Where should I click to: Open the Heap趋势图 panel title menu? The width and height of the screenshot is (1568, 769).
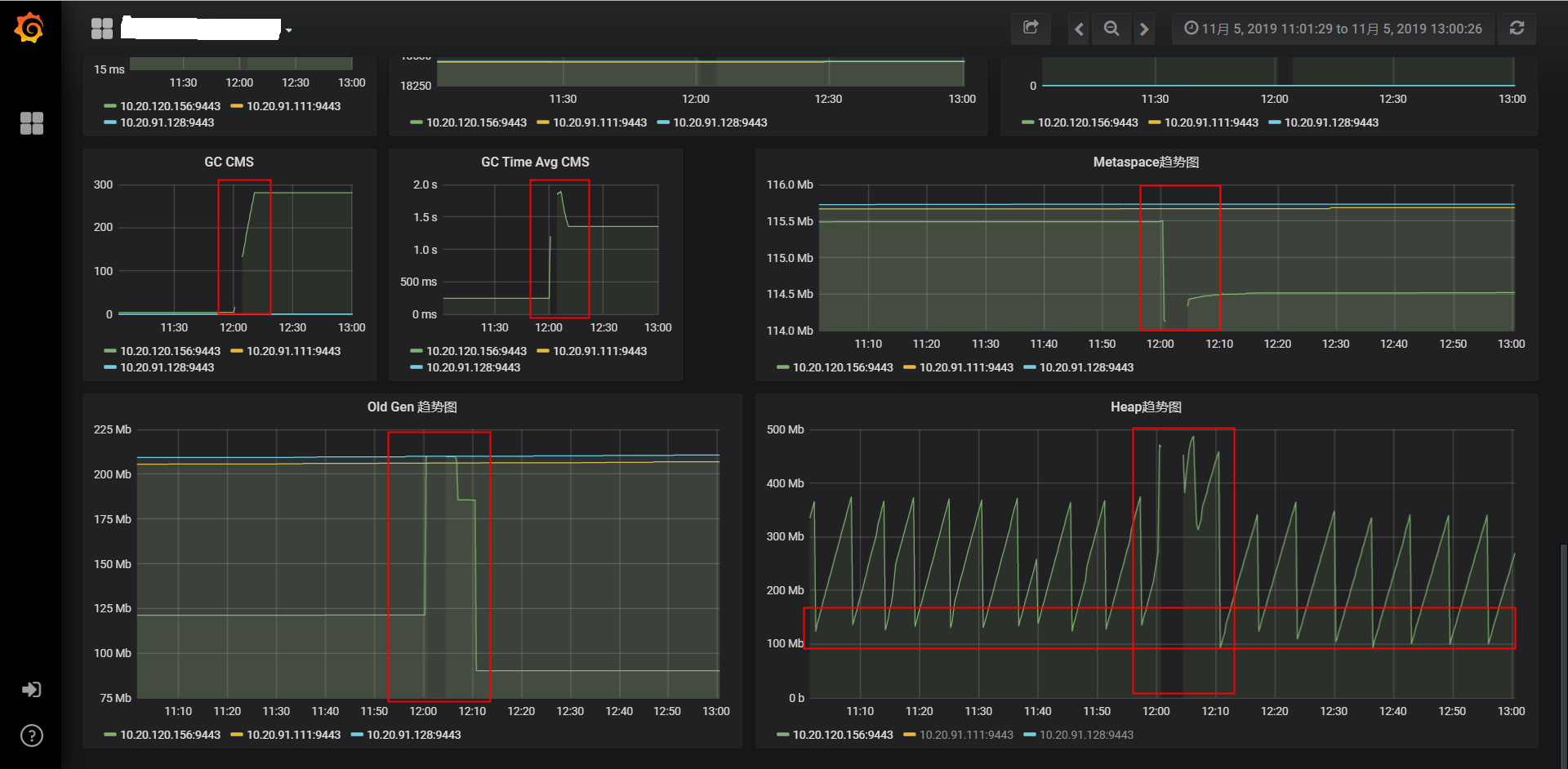pos(1146,407)
